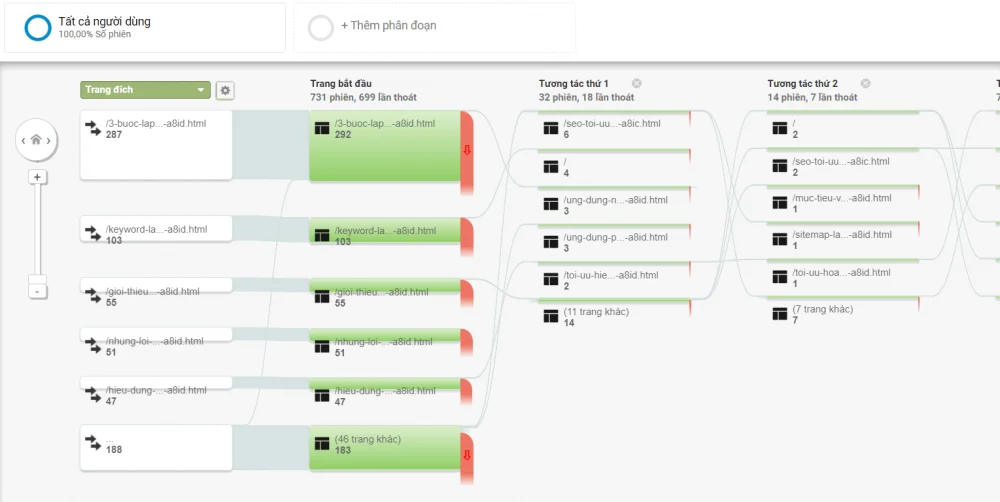Pan left with the left arrow

click(23, 141)
